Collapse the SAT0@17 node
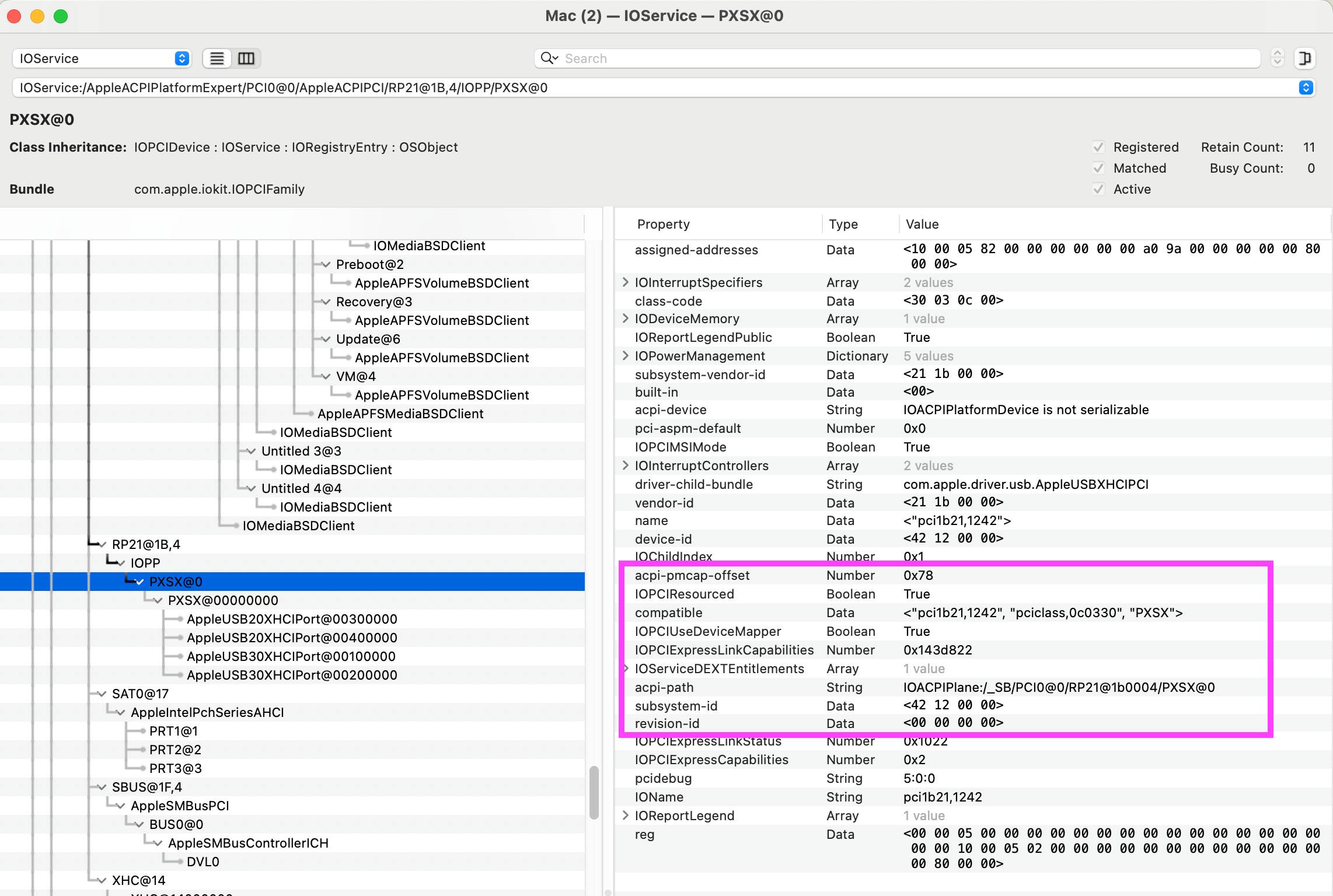The width and height of the screenshot is (1333, 896). [x=102, y=694]
